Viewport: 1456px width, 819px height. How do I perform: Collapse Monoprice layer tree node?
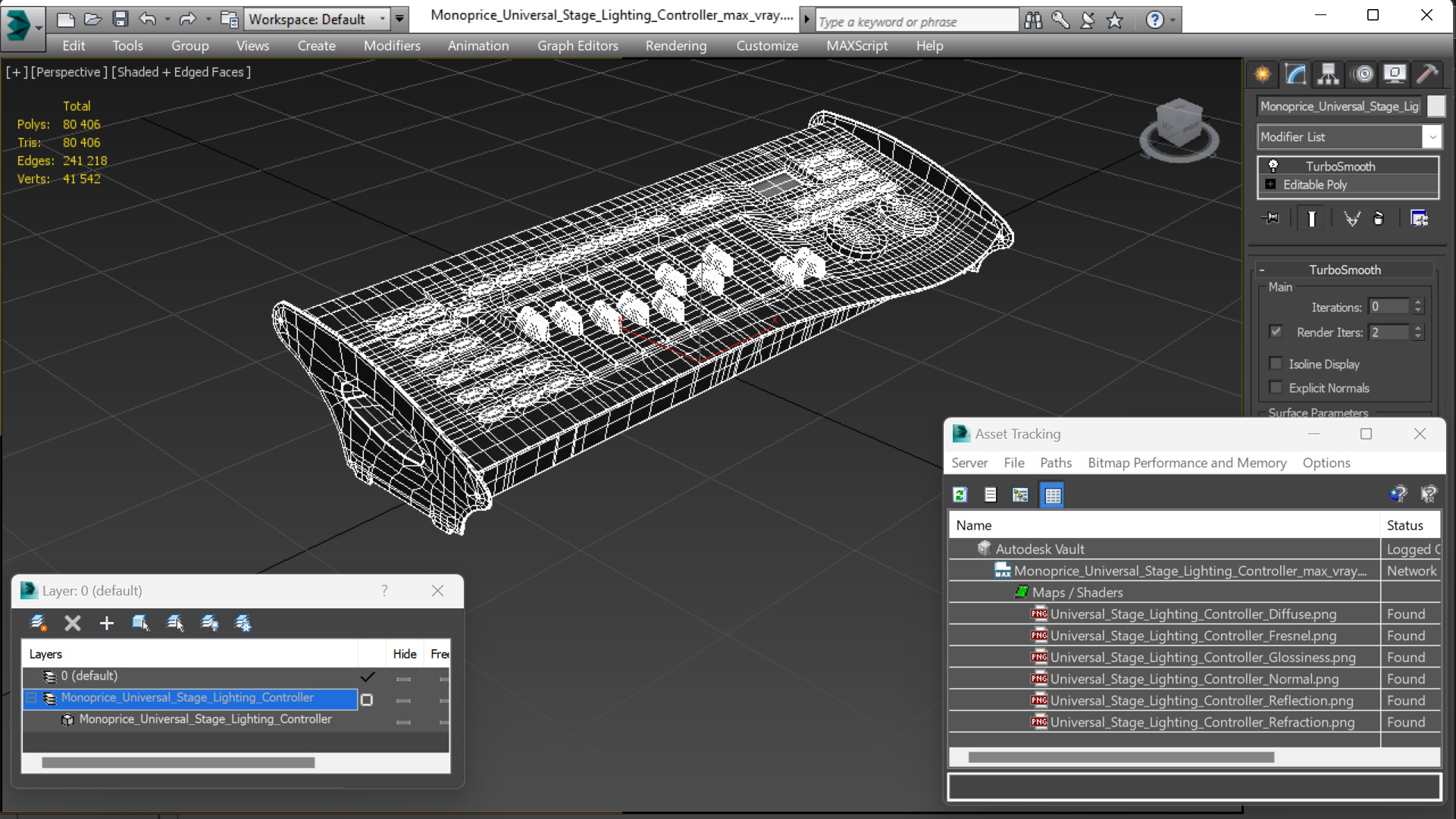pos(32,698)
